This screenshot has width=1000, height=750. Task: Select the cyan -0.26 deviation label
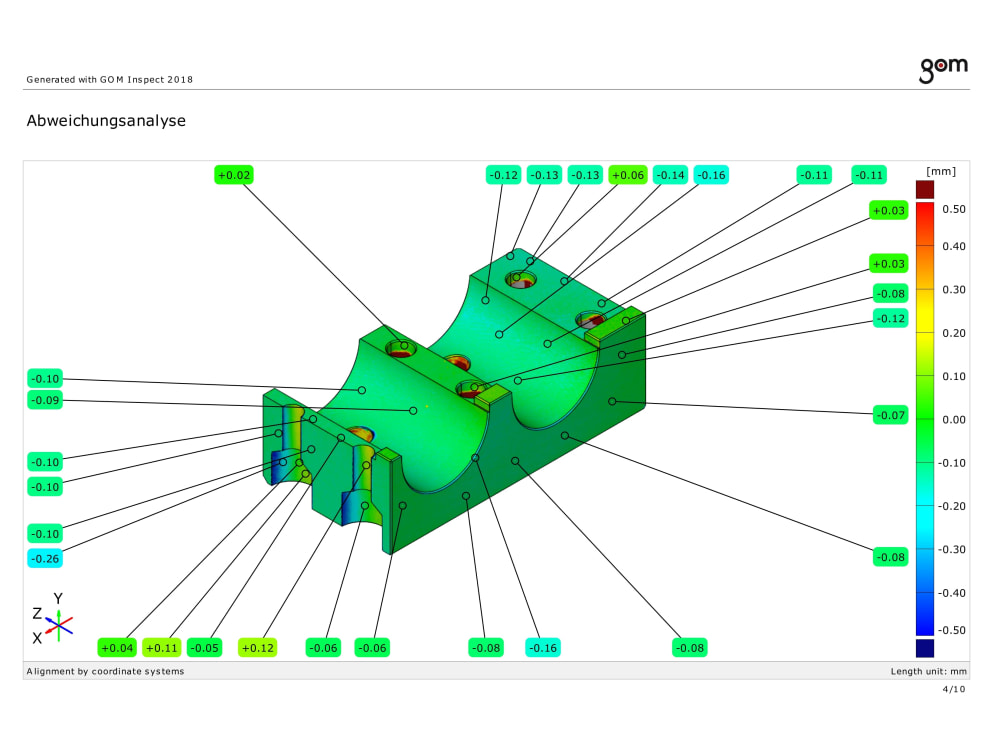pos(45,559)
